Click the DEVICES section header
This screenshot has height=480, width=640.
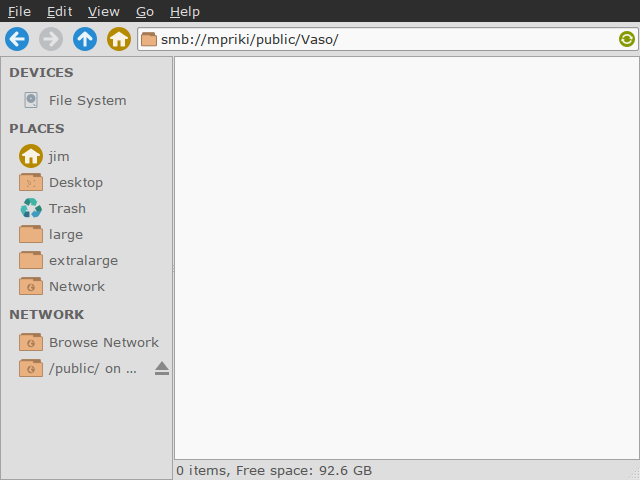(x=41, y=72)
